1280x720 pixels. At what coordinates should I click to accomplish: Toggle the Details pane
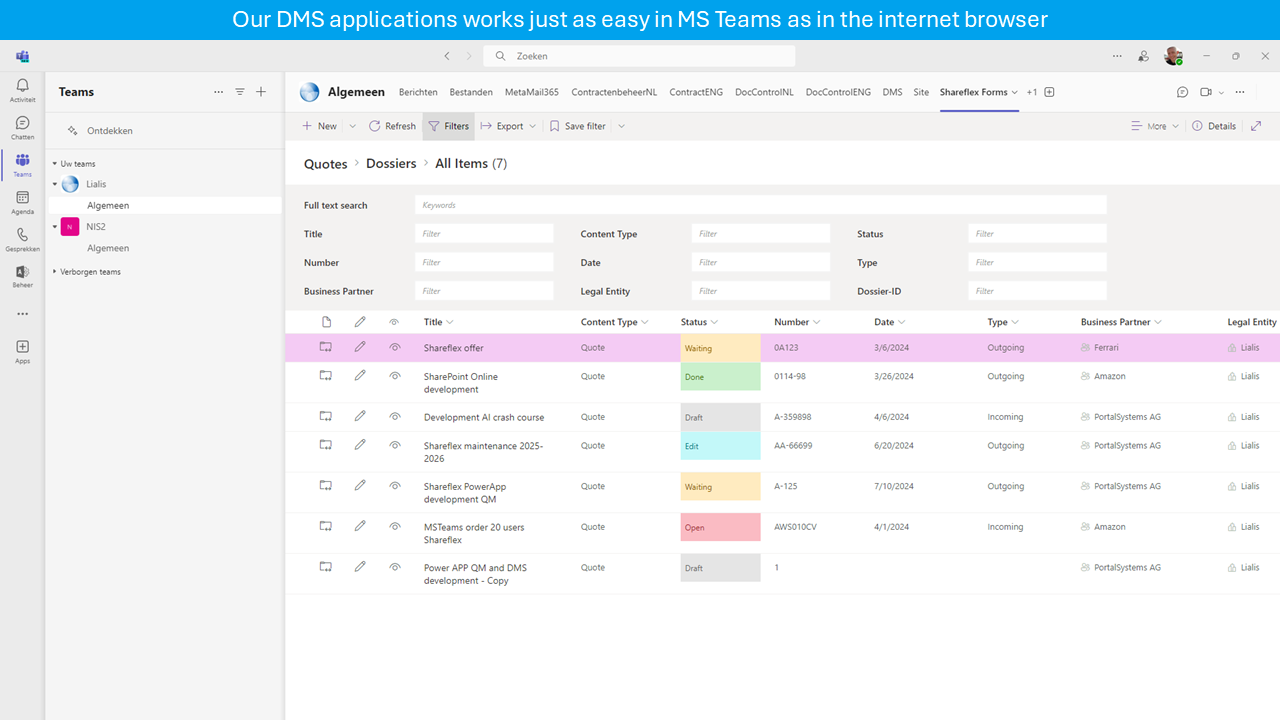[1214, 126]
